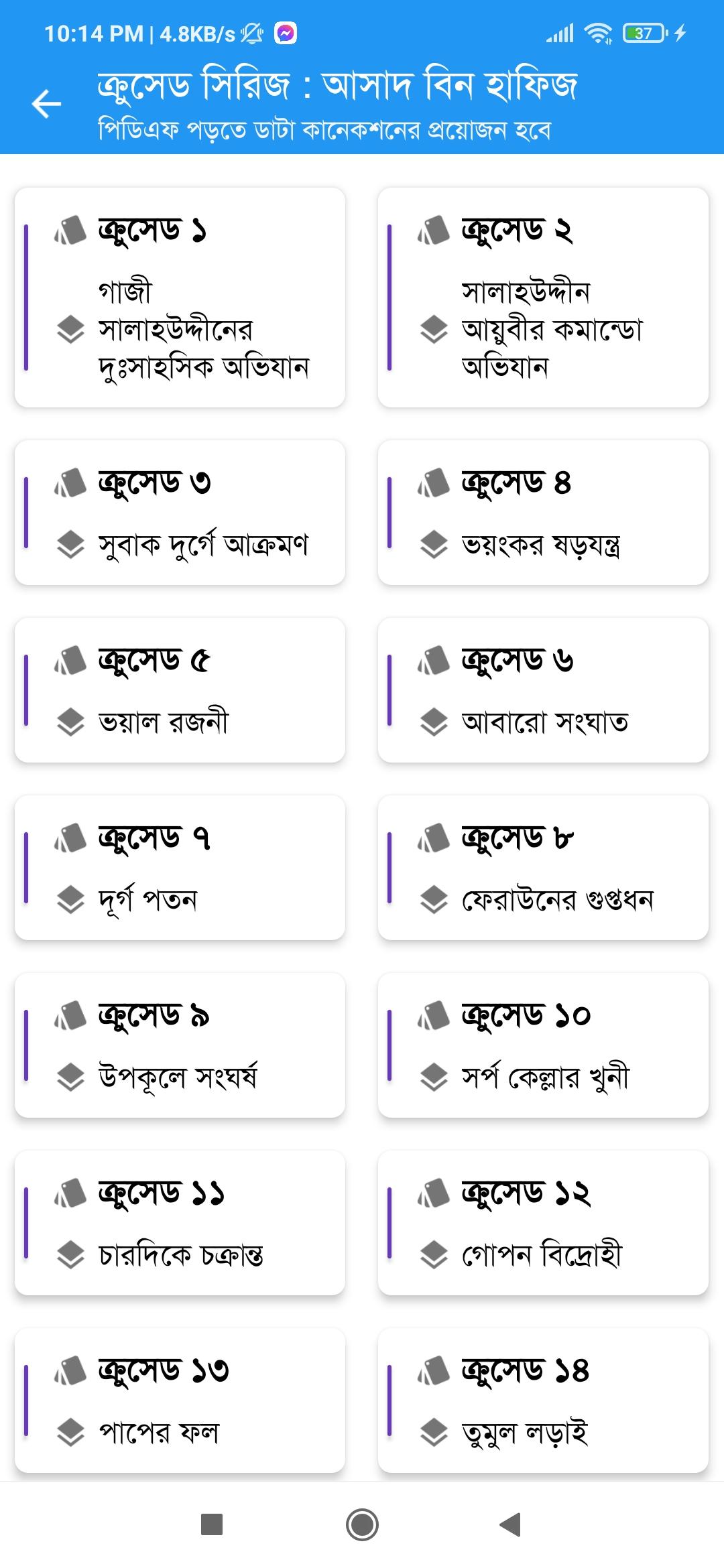Click the layers icon beside সুবাক দুর্গে আক্রমণ
Image resolution: width=724 pixels, height=1568 pixels.
click(70, 545)
